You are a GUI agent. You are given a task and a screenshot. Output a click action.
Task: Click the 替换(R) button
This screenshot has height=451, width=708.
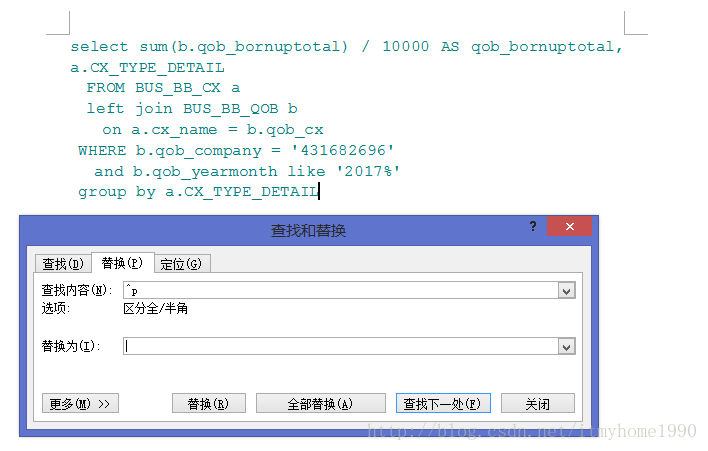point(209,403)
